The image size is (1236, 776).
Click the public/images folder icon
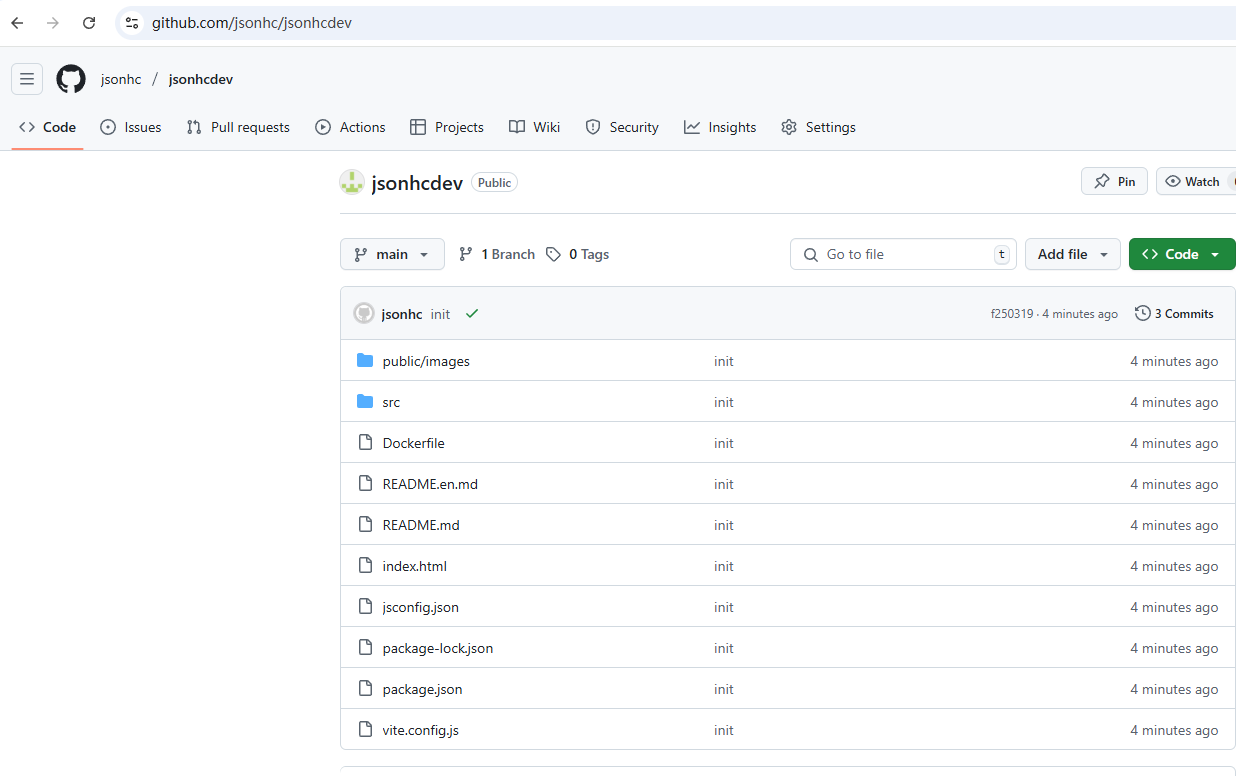click(365, 361)
